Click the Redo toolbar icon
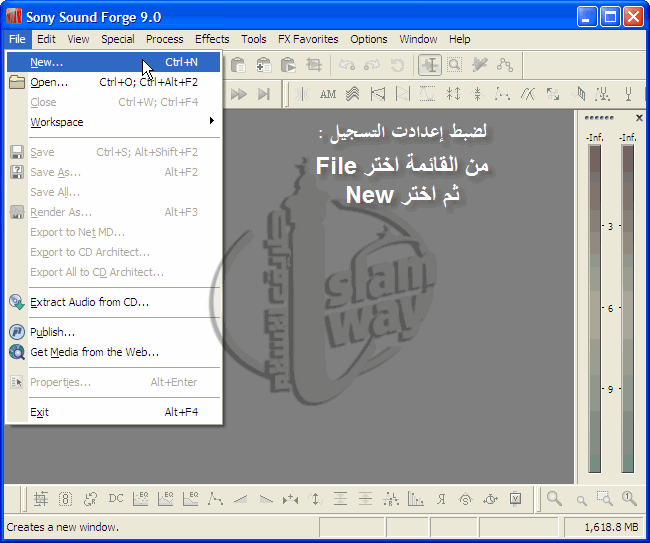Image resolution: width=650 pixels, height=543 pixels. pos(372,65)
